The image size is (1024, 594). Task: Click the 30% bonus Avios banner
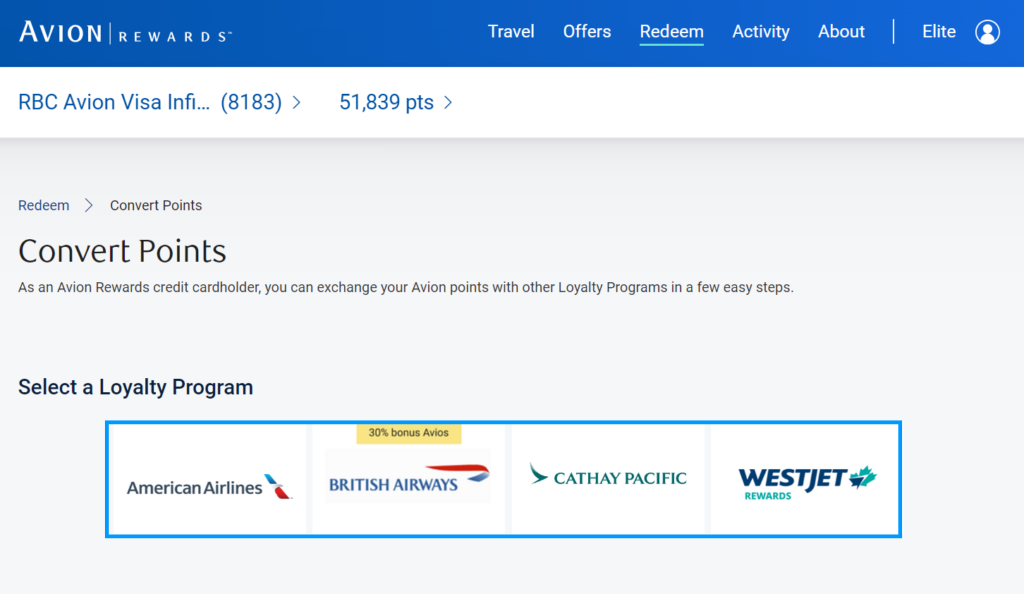(x=408, y=433)
